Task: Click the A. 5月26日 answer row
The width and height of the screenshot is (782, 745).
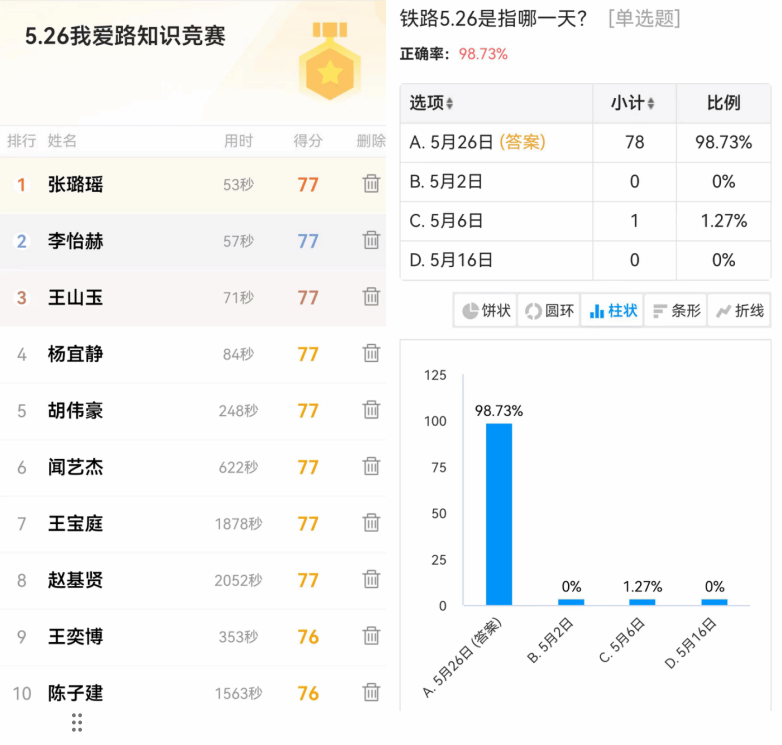Action: point(497,142)
